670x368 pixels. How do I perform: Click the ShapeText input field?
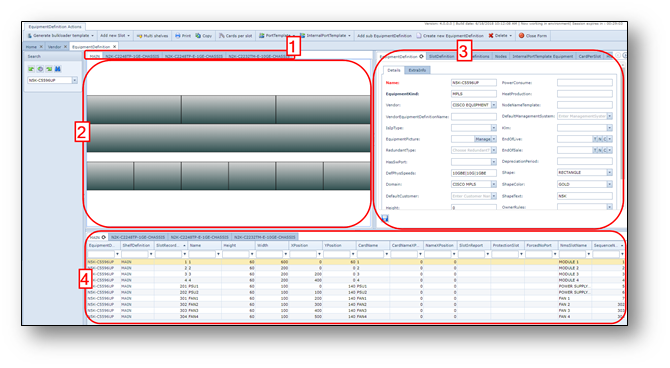(x=585, y=196)
